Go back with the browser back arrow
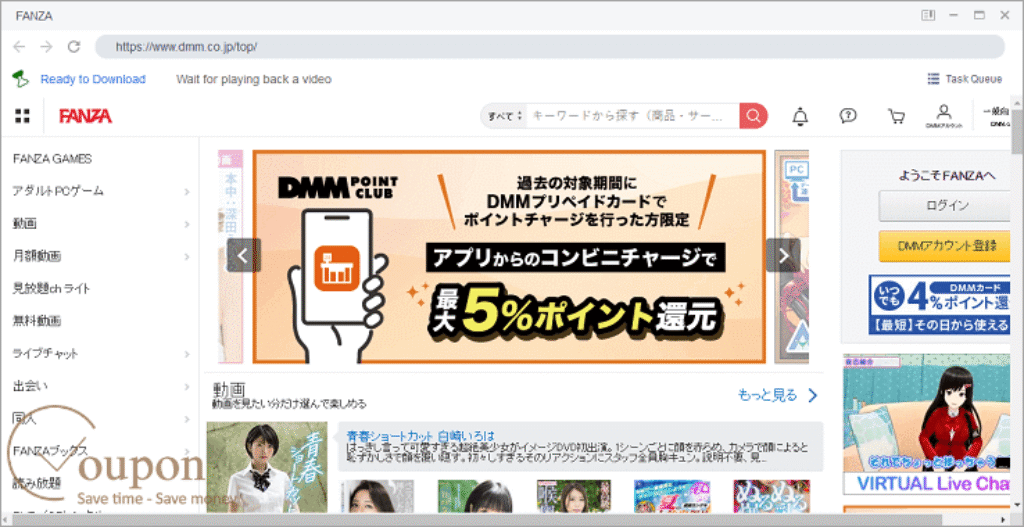1024x527 pixels. 19,46
